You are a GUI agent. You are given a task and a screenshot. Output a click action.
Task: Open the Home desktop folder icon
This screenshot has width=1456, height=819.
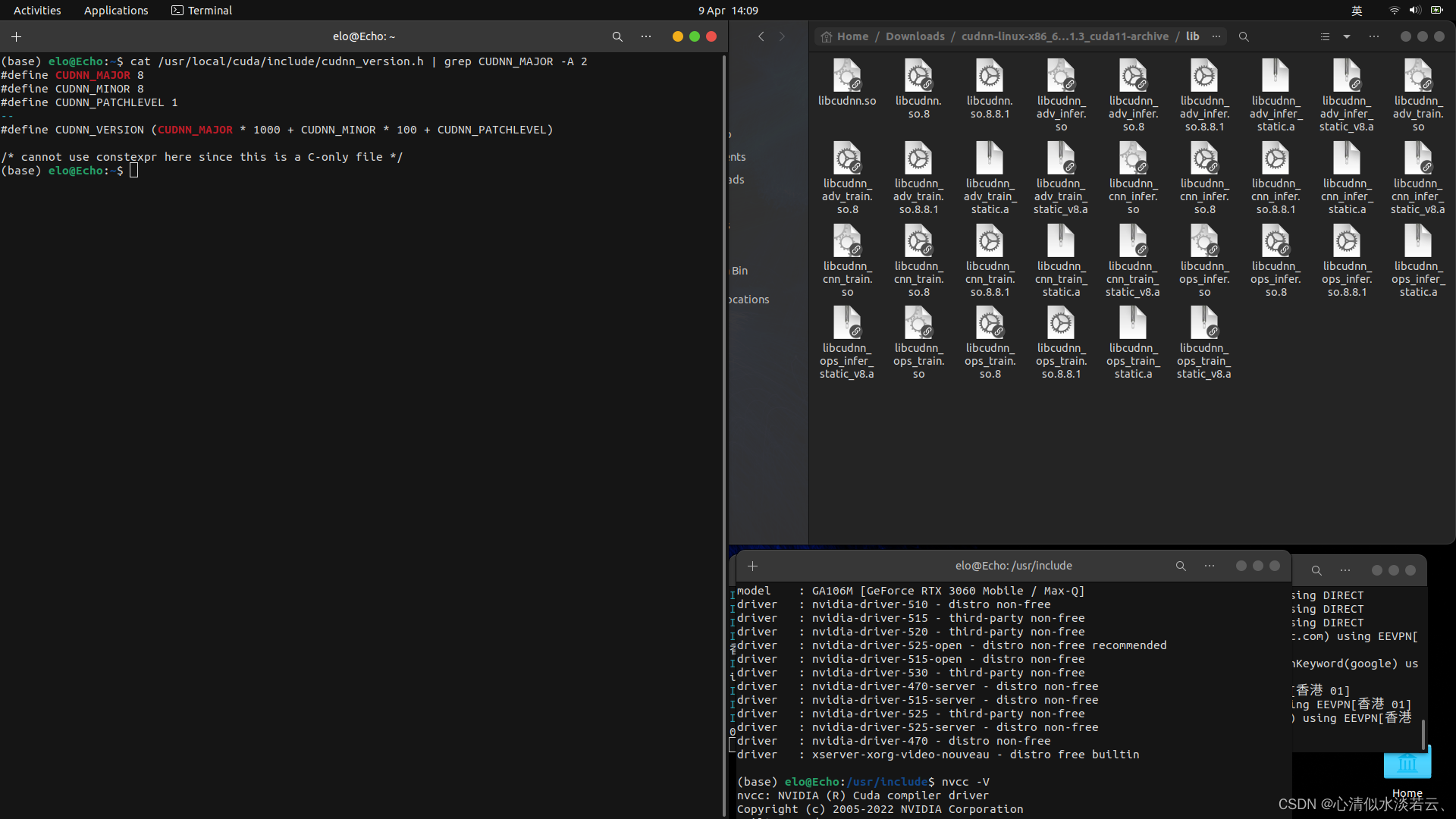pos(1407,772)
